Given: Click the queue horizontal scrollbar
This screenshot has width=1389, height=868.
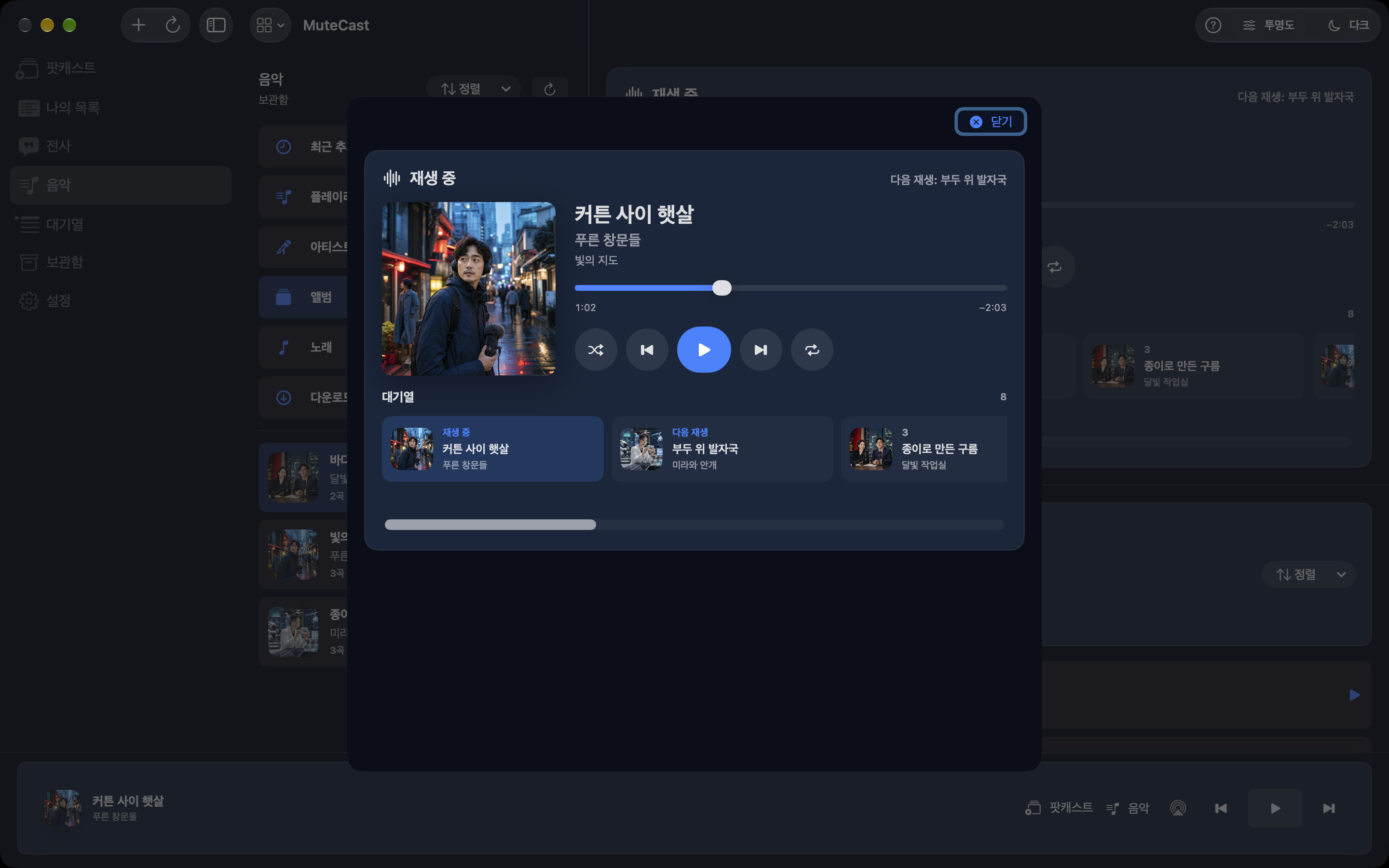Looking at the screenshot, I should coord(490,524).
